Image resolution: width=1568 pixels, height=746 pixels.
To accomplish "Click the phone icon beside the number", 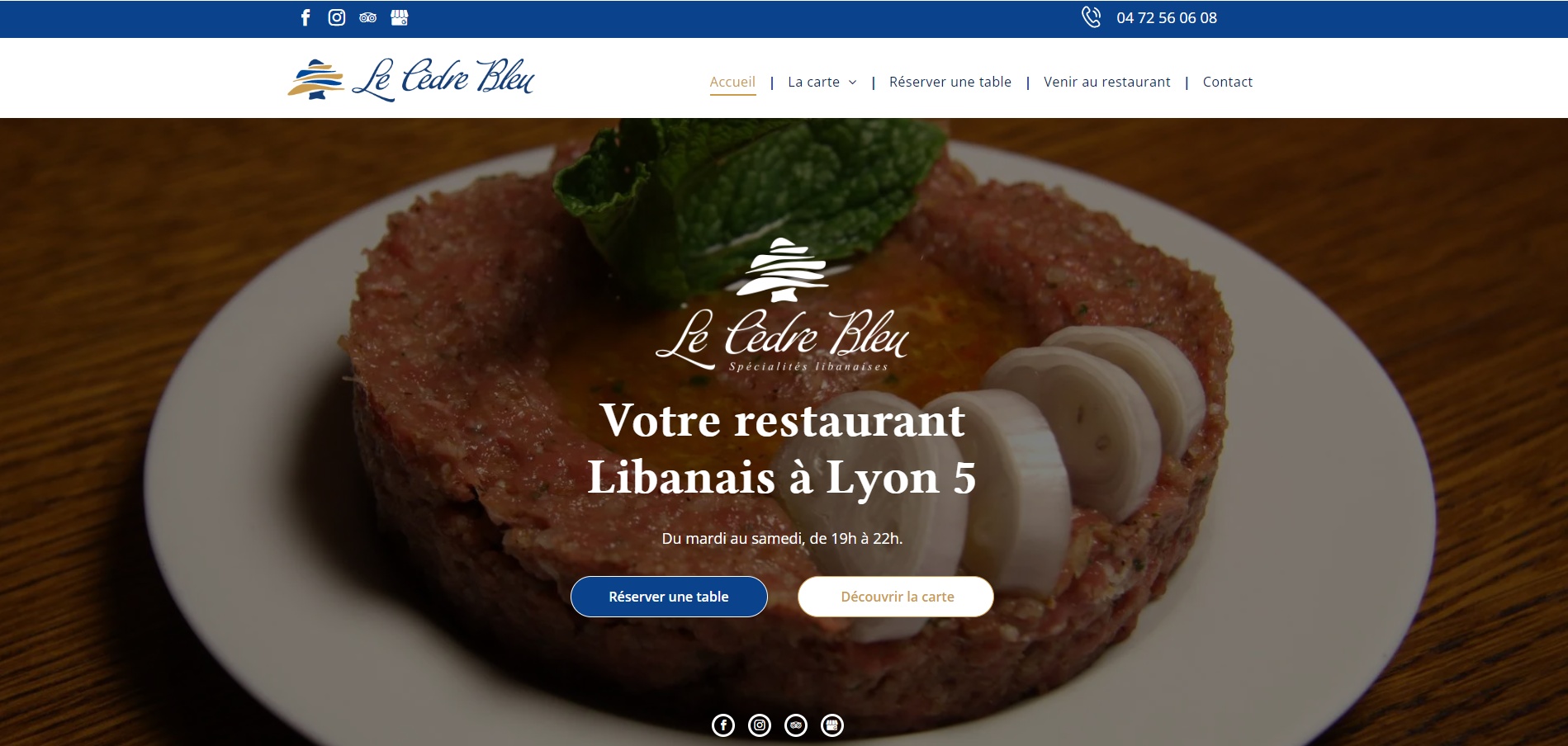I will (1092, 17).
